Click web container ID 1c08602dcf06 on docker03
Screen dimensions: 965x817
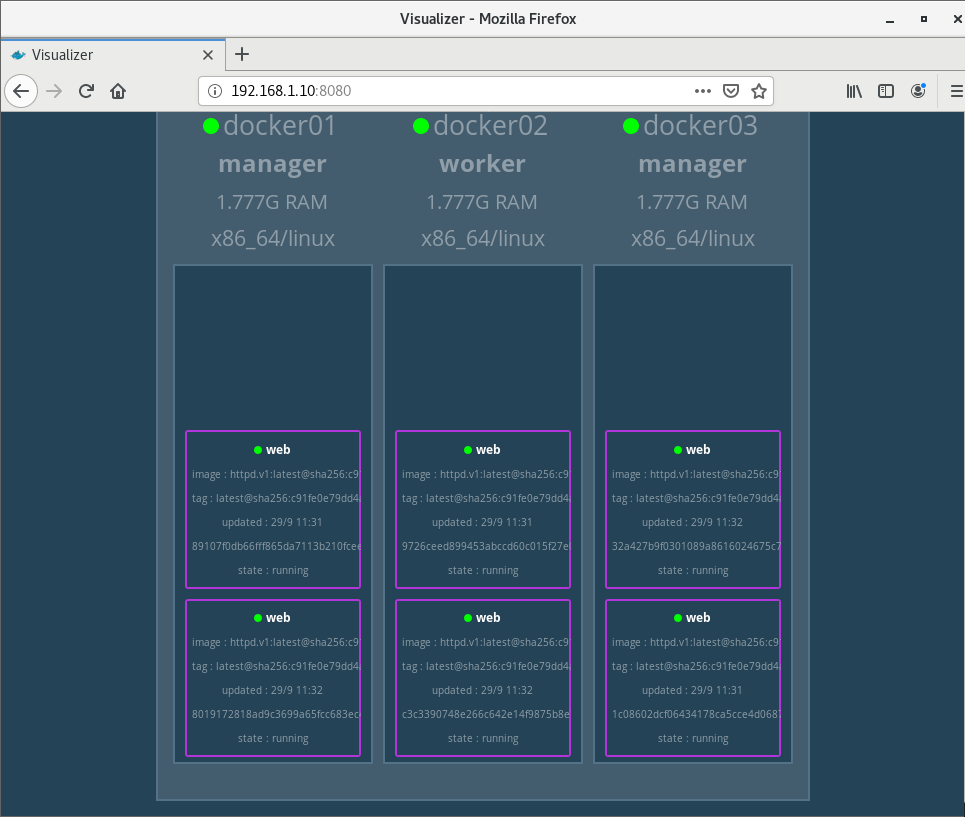696,714
